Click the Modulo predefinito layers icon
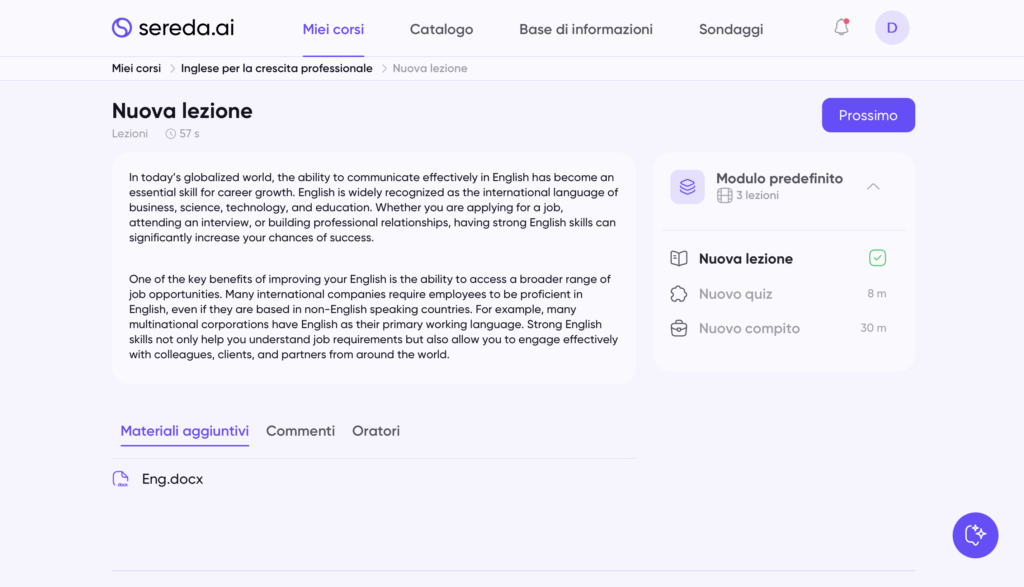 (687, 187)
